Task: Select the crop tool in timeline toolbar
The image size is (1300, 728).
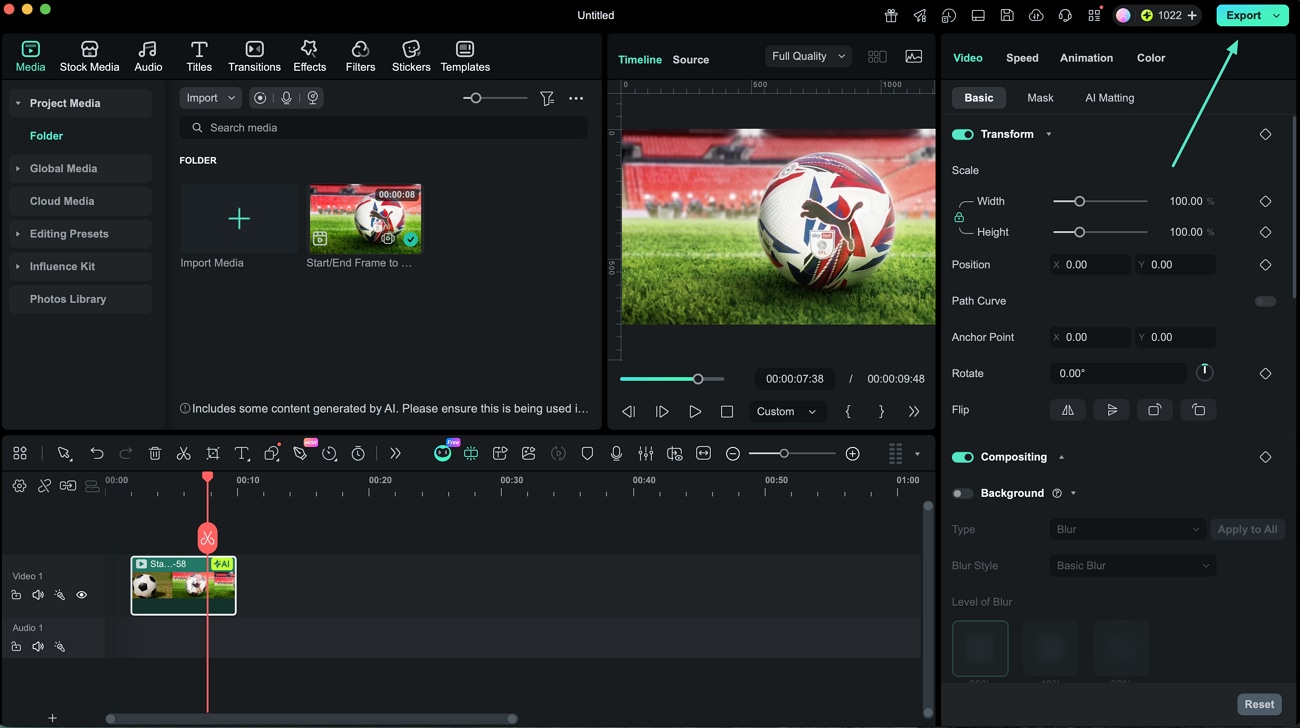Action: tap(213, 454)
